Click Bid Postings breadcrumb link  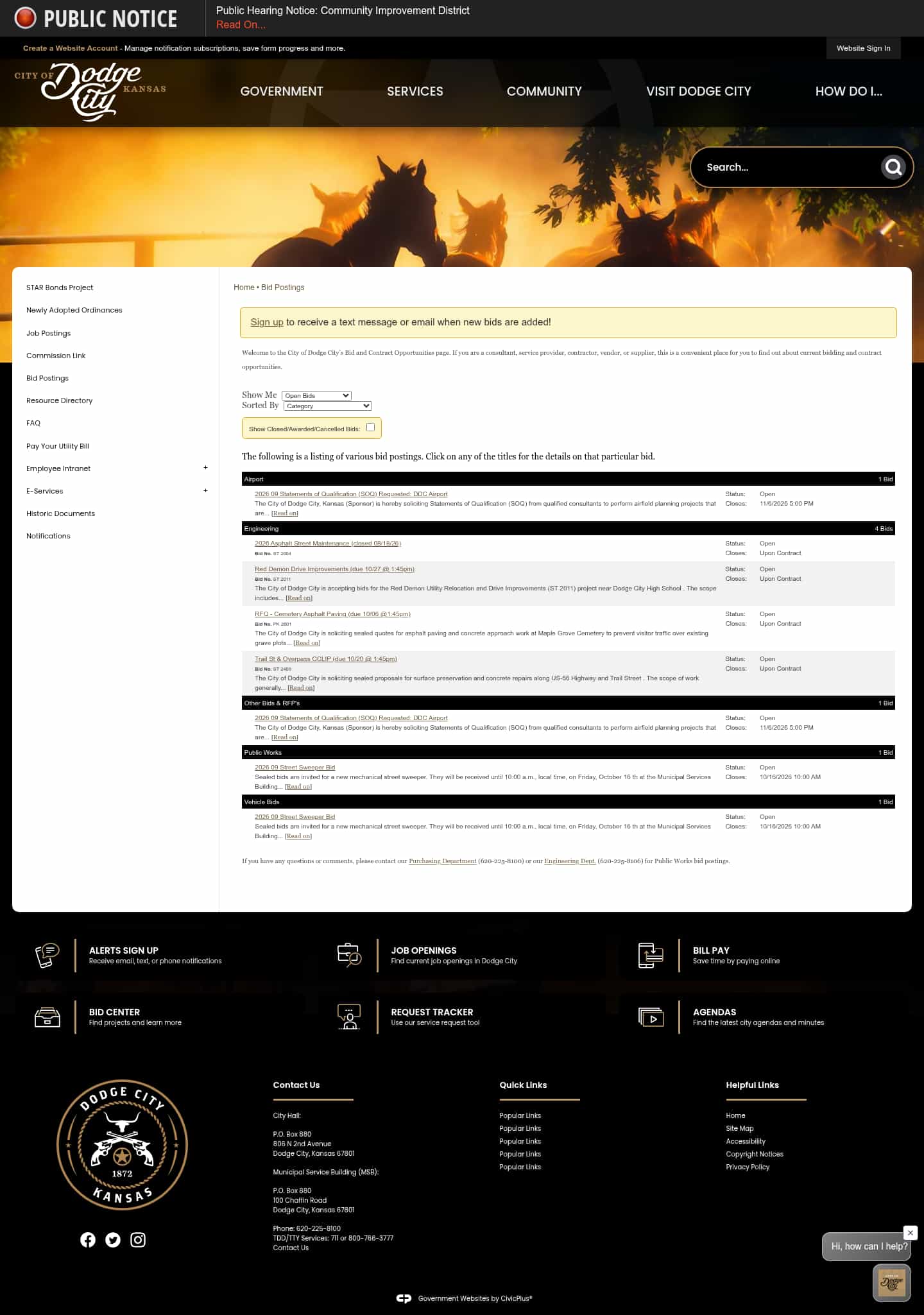pos(282,288)
